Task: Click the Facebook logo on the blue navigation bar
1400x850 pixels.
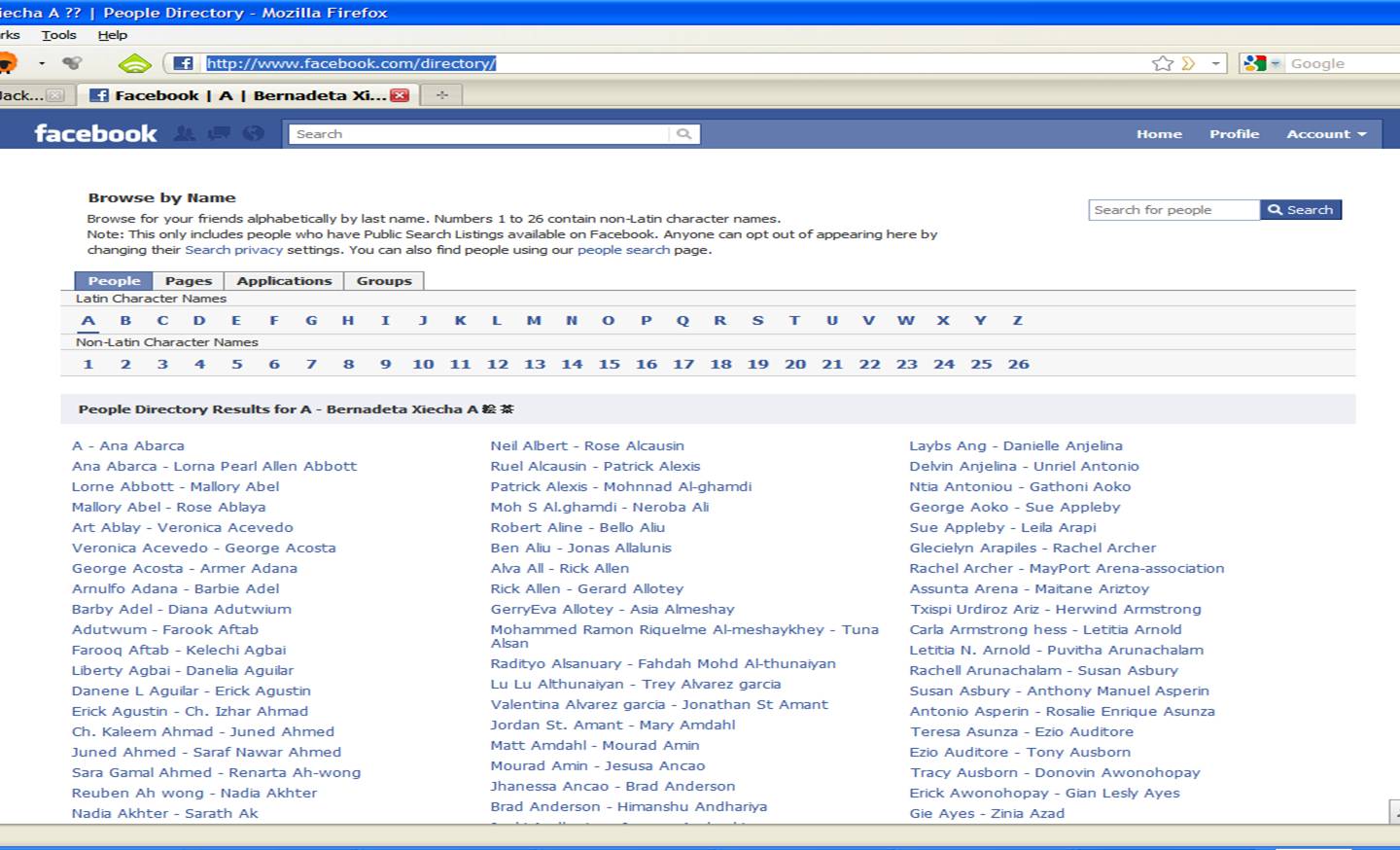Action: click(93, 133)
